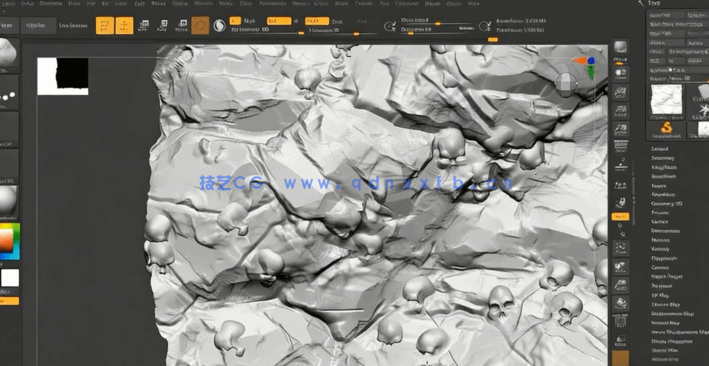This screenshot has height=366, width=709.
Task: Click the Frame icon in right shelf
Action: 620,248
